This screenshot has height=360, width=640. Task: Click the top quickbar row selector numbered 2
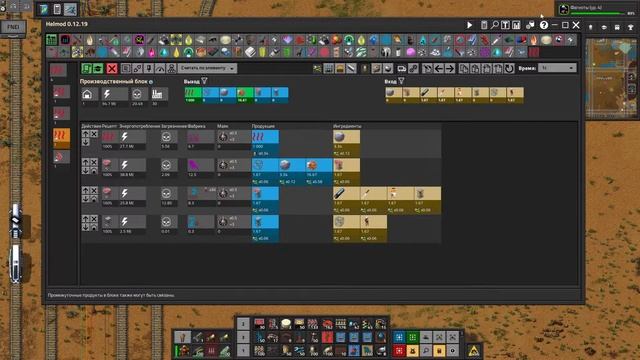243,324
